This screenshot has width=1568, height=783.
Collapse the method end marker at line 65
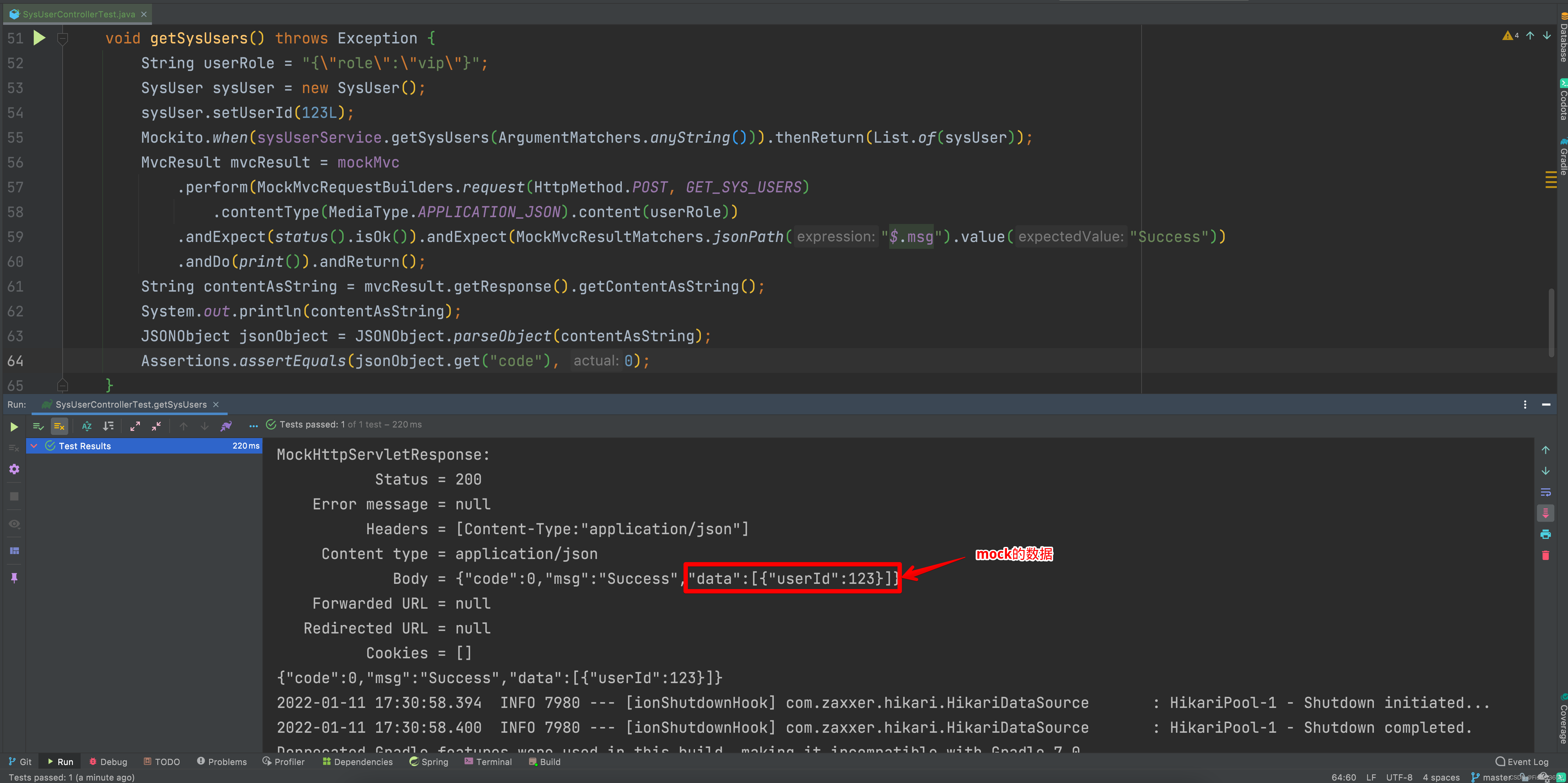point(62,385)
